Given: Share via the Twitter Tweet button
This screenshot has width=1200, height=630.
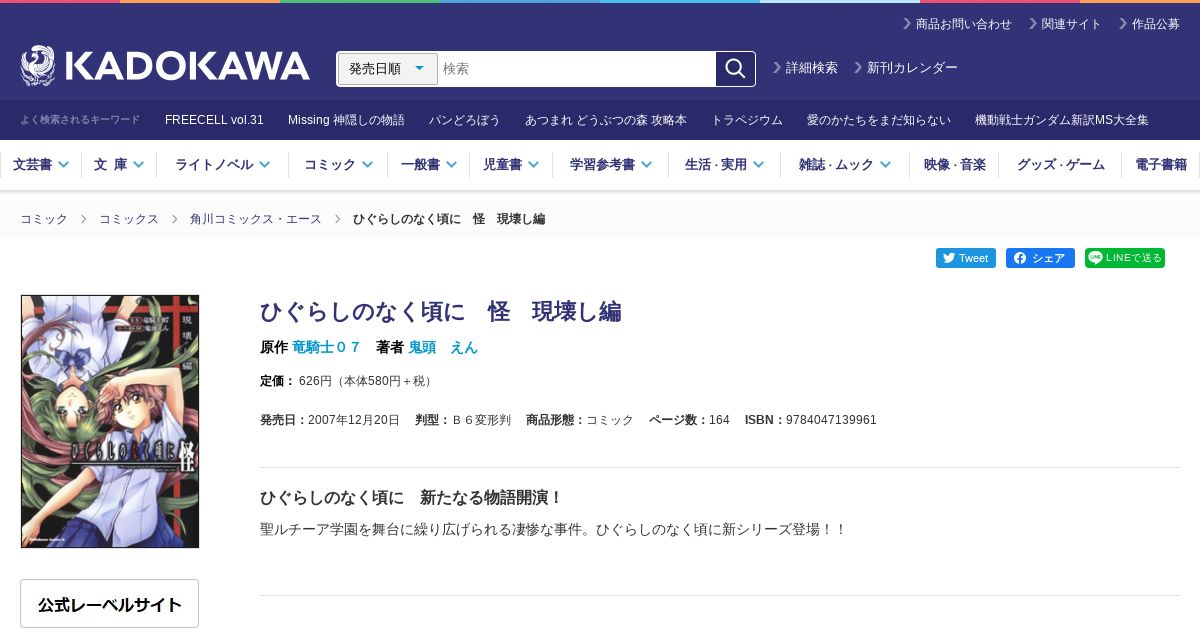Looking at the screenshot, I should coord(966,258).
